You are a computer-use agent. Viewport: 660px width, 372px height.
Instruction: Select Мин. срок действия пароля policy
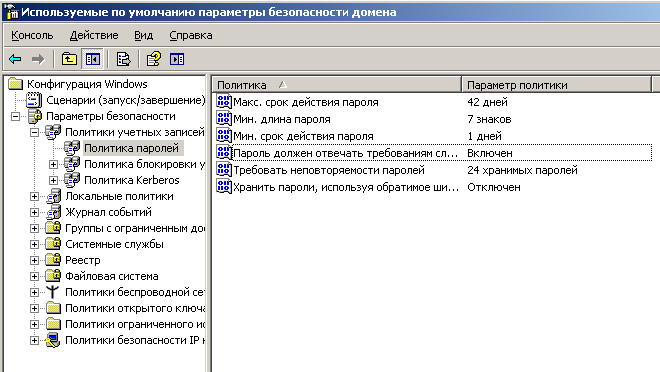pos(303,136)
